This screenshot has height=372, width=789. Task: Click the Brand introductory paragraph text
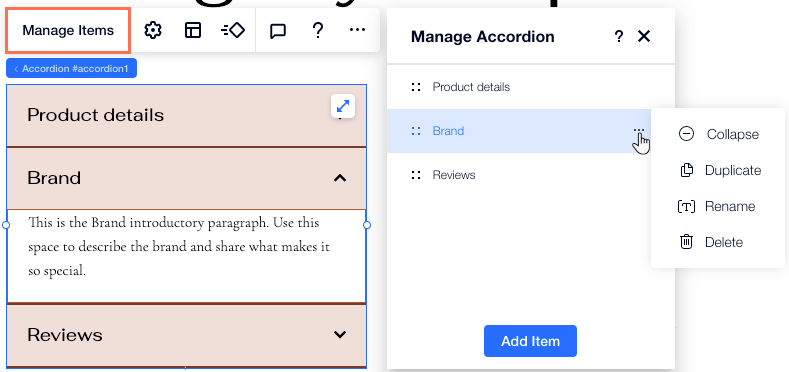(x=179, y=247)
